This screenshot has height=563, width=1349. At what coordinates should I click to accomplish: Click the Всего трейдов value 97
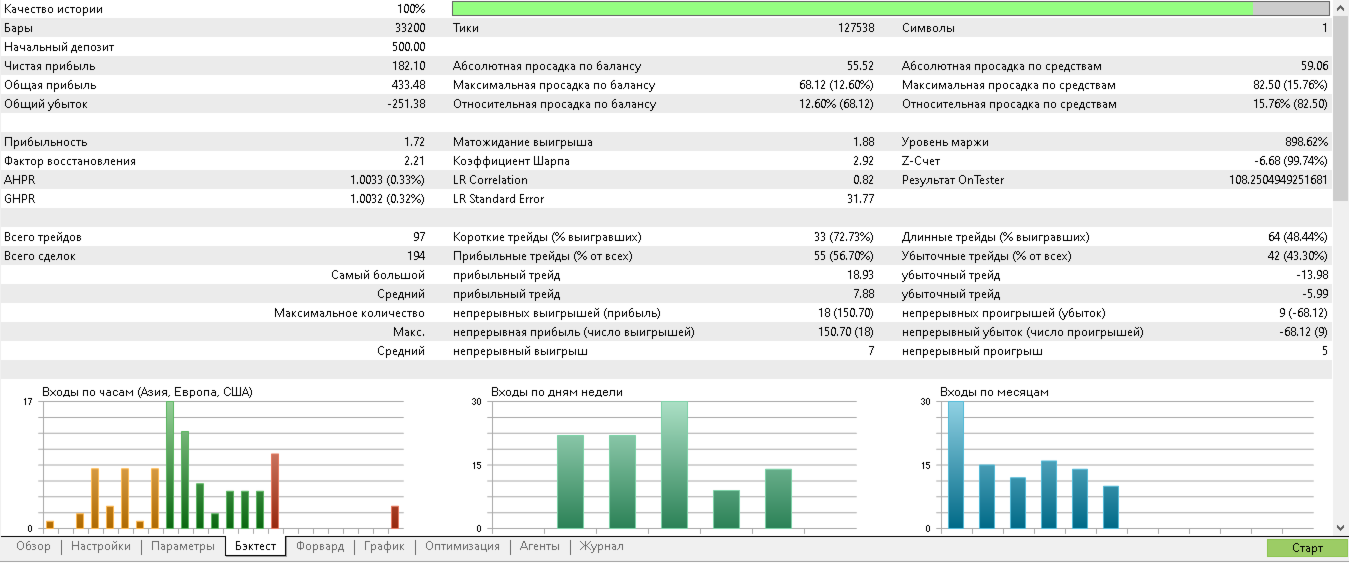pos(419,237)
